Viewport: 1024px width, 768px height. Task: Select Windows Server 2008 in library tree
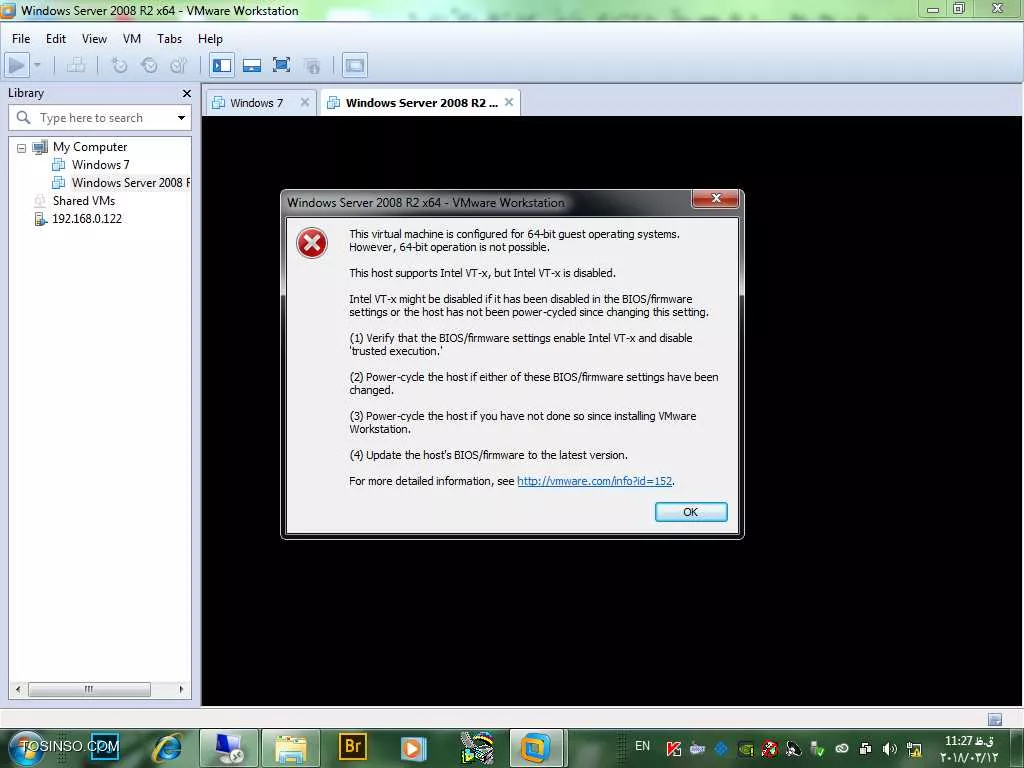[x=131, y=183]
